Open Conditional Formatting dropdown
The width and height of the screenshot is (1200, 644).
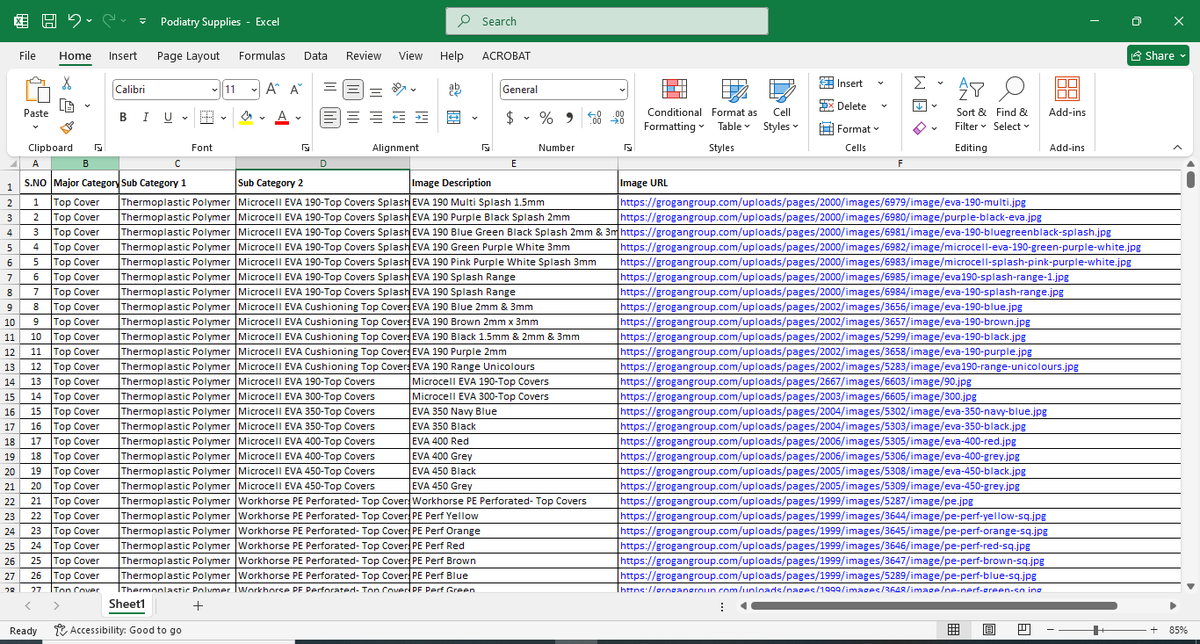tap(674, 105)
